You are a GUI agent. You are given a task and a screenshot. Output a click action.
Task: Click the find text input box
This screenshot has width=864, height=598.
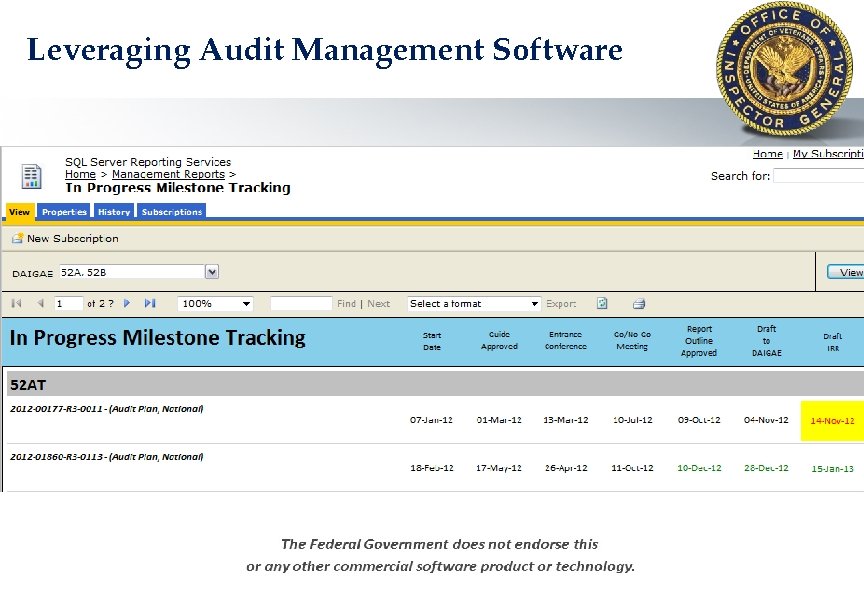point(301,304)
